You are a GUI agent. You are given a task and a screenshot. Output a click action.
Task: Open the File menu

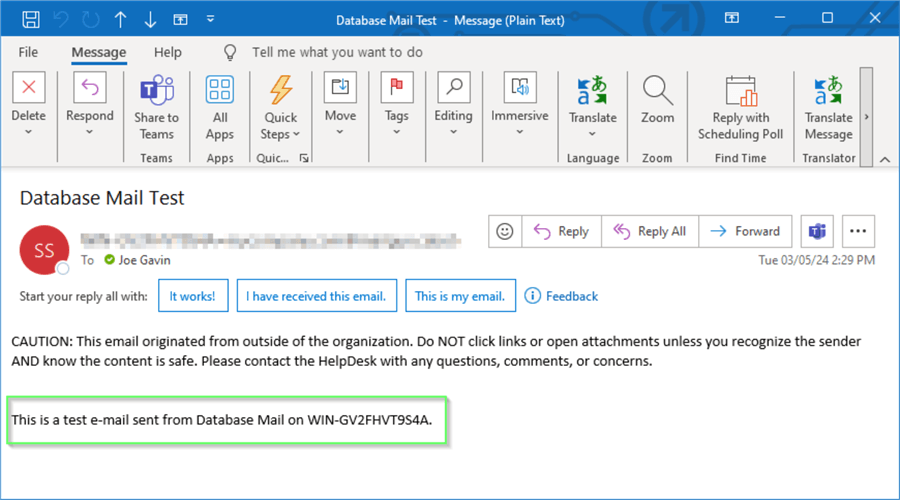point(28,52)
